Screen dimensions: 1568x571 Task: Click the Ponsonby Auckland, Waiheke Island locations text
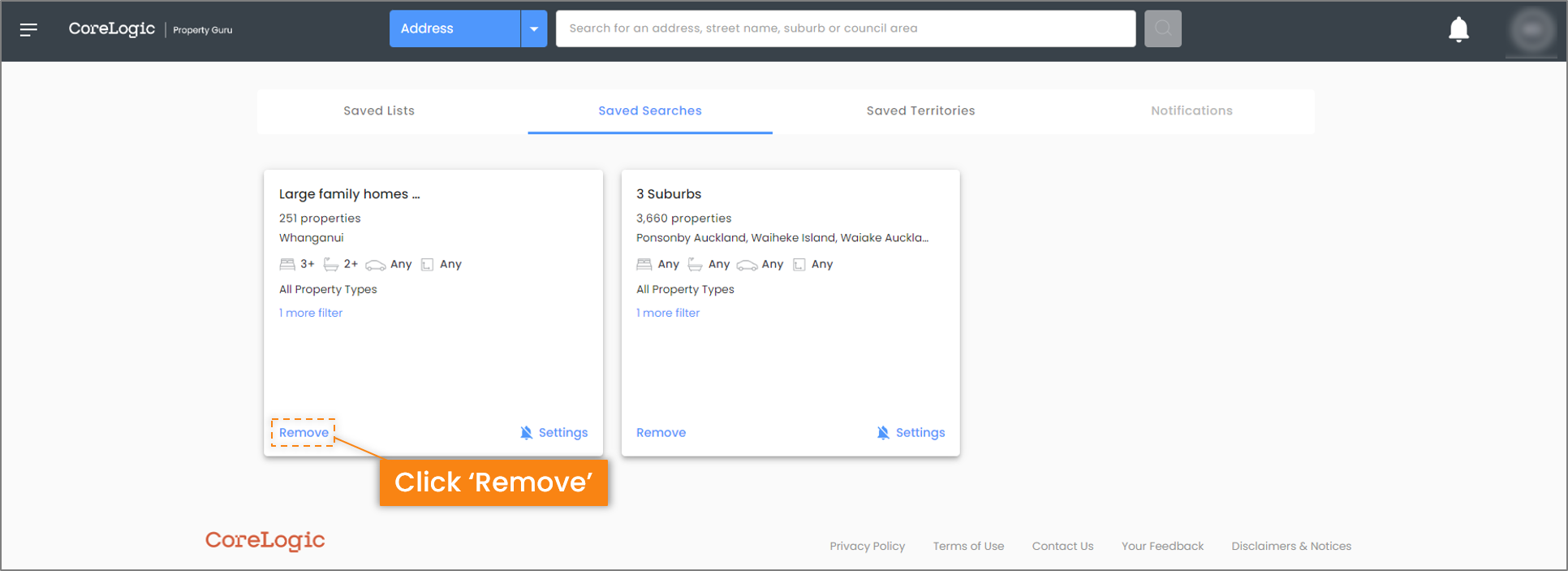782,238
